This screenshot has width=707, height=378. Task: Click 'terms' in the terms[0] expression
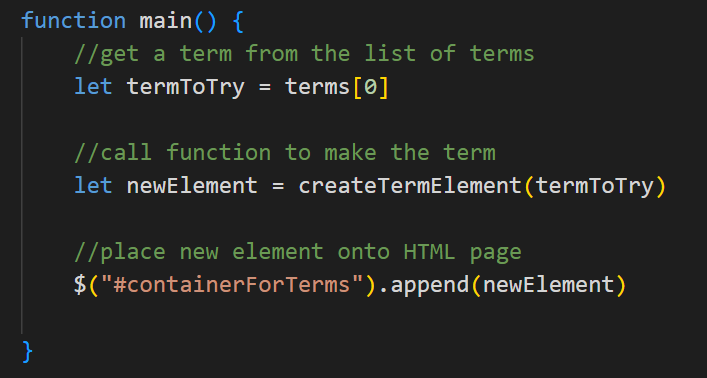pos(317,87)
